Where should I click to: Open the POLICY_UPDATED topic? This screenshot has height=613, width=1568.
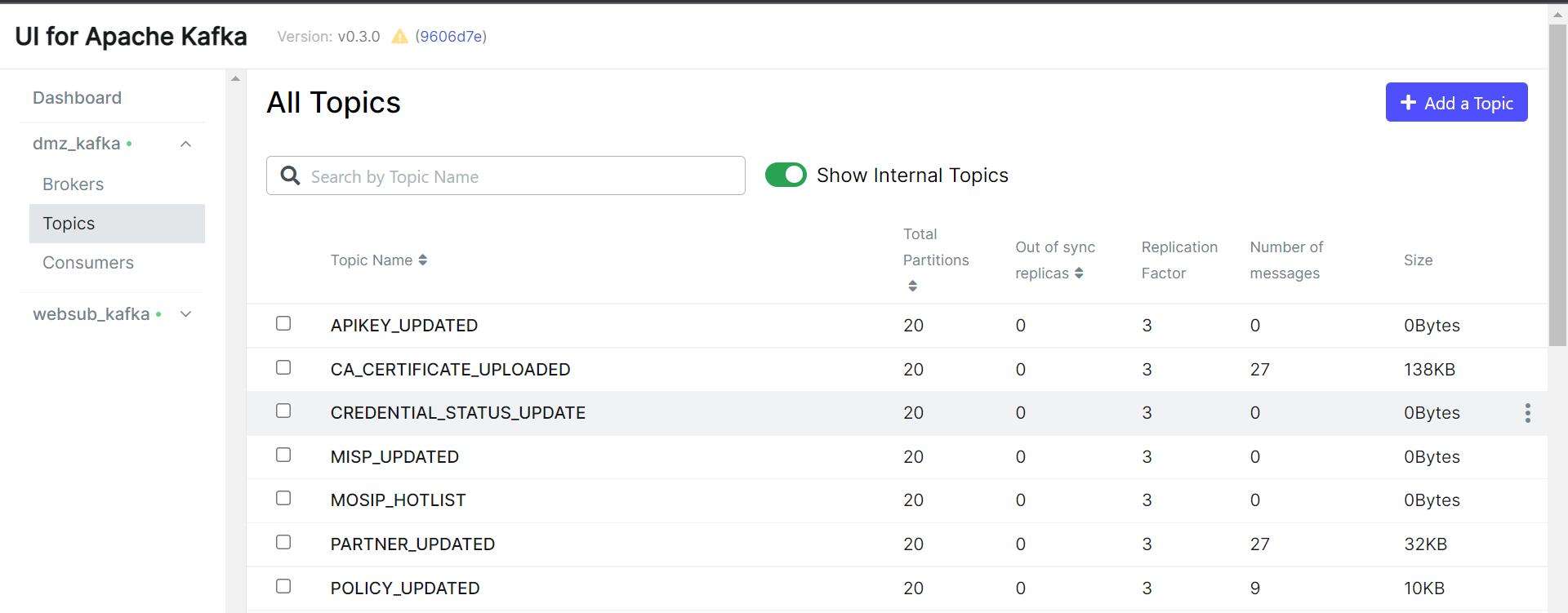[x=405, y=589]
